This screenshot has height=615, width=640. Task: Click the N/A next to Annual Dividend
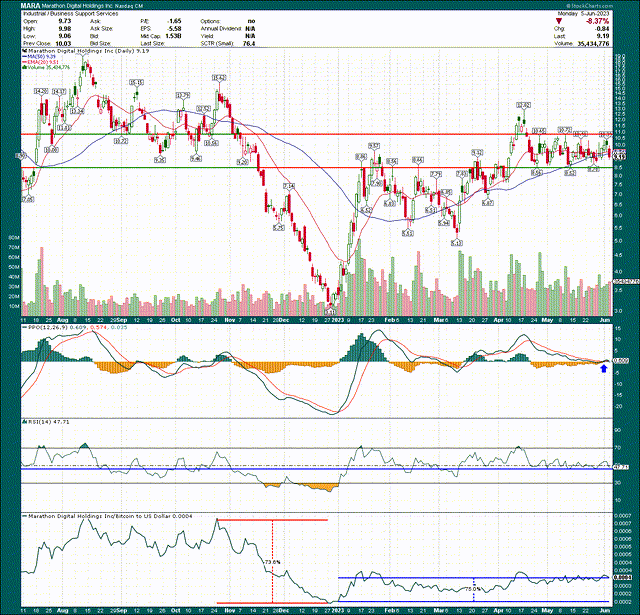pyautogui.click(x=250, y=29)
